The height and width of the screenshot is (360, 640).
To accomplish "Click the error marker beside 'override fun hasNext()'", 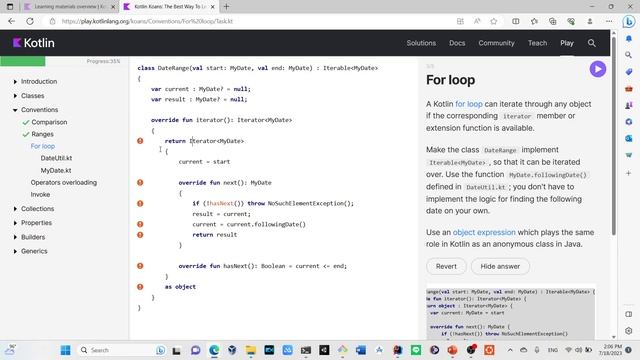I will point(140,266).
